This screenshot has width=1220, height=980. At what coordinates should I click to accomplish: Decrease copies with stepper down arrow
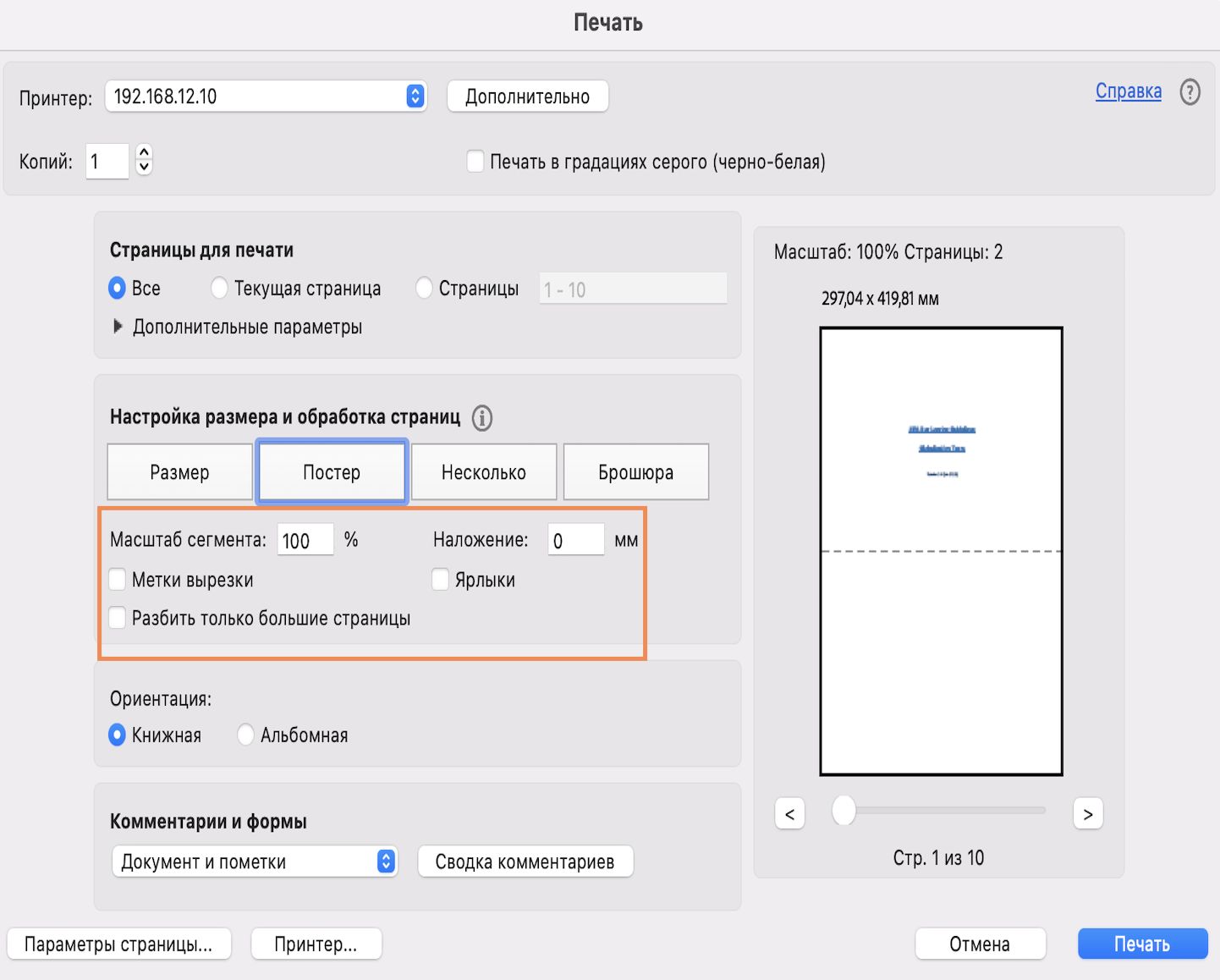point(144,167)
